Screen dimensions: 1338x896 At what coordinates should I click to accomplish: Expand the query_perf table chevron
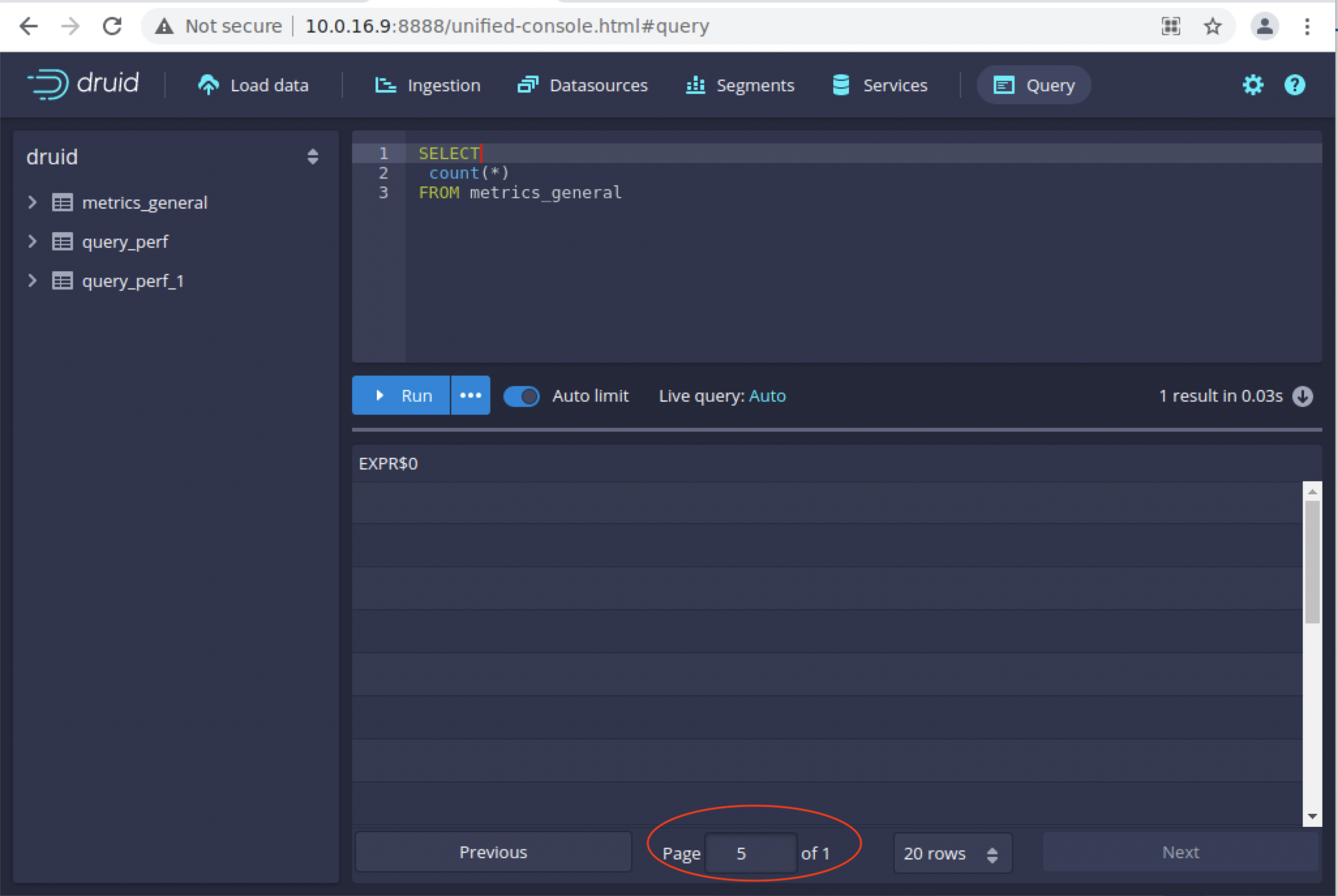click(x=32, y=241)
